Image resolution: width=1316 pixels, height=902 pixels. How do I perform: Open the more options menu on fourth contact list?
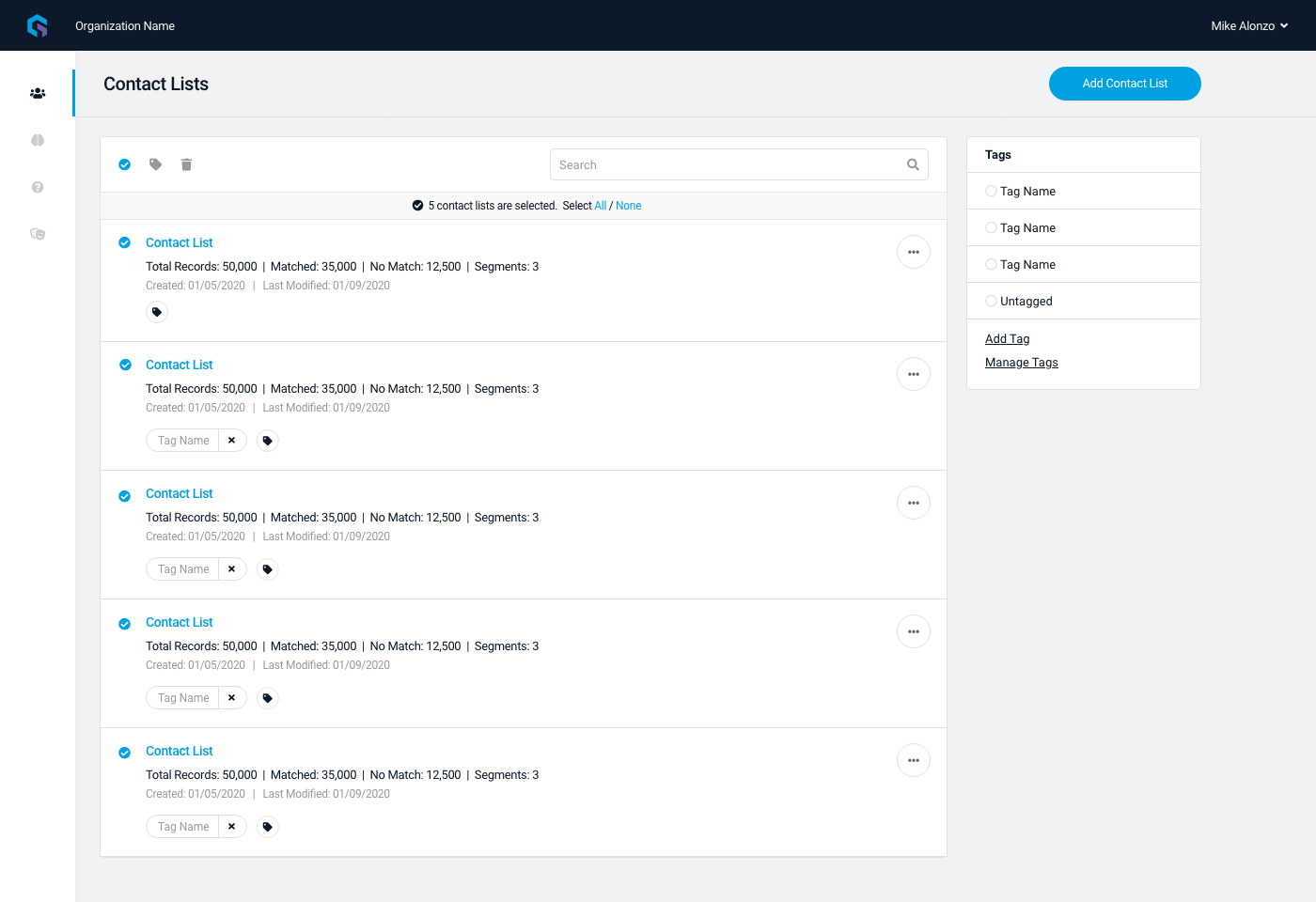(x=914, y=631)
